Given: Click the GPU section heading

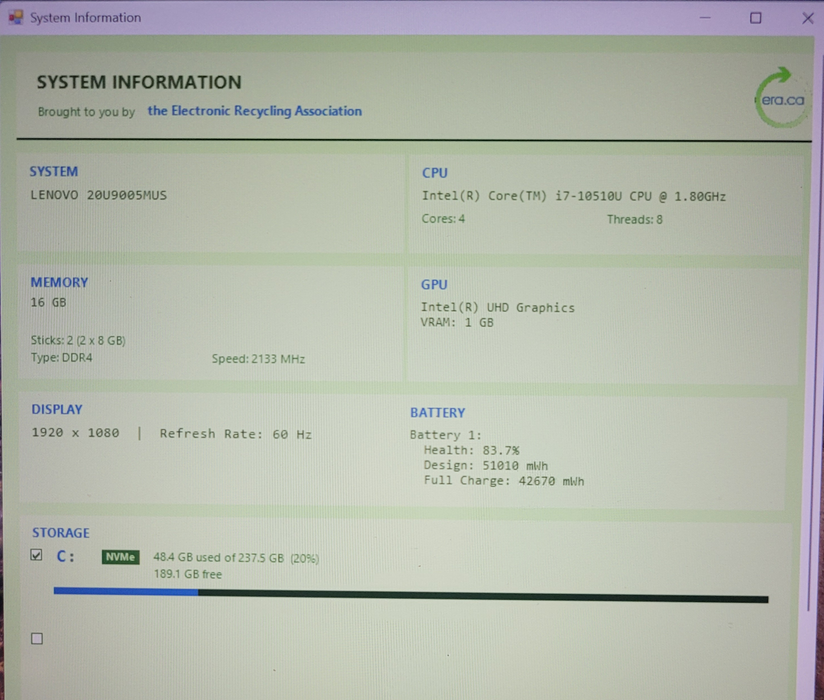Looking at the screenshot, I should point(434,284).
